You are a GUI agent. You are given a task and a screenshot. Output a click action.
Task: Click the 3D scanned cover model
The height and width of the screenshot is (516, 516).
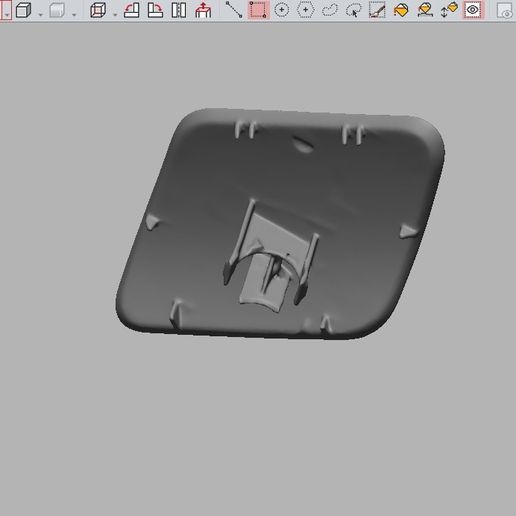[x=280, y=223]
